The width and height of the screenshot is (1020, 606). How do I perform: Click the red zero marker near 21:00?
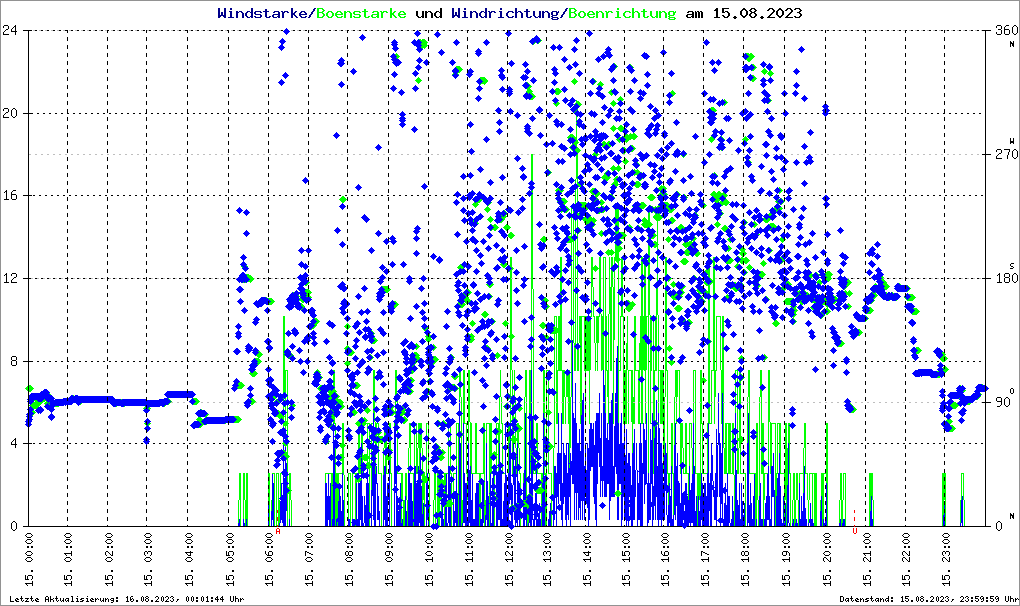coord(855,530)
